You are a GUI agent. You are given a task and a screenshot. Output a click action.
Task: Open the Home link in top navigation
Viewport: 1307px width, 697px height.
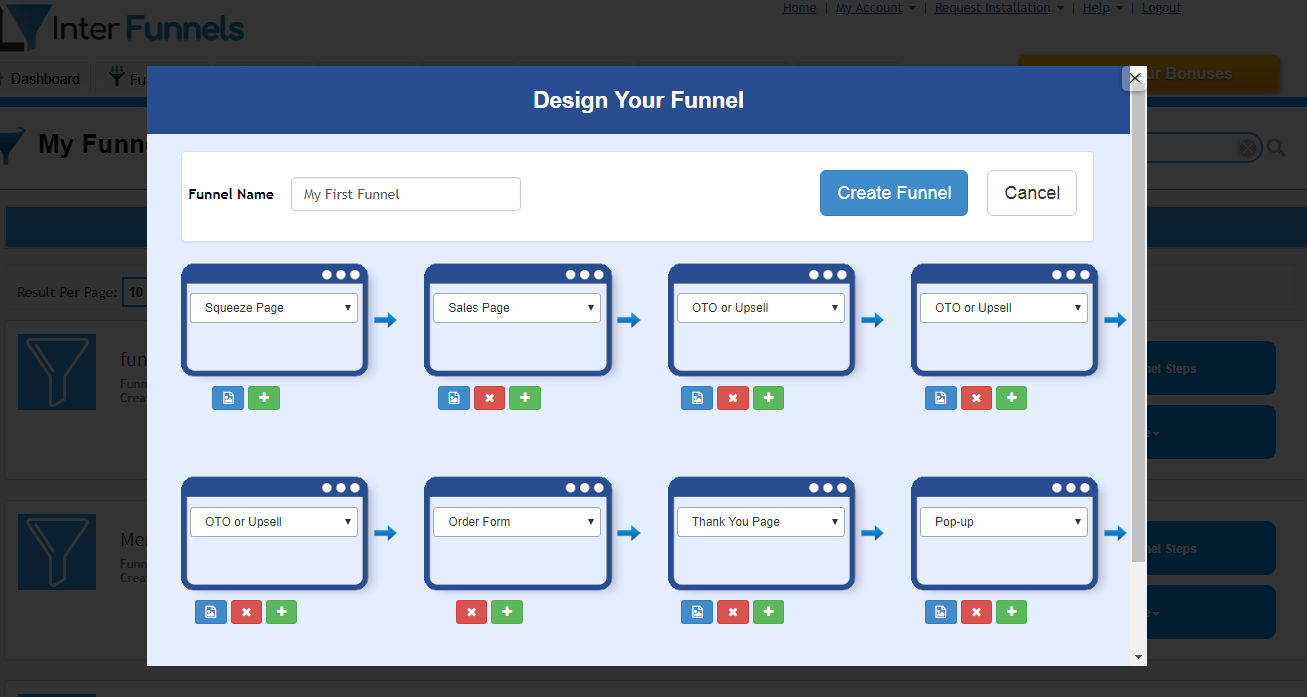(799, 8)
